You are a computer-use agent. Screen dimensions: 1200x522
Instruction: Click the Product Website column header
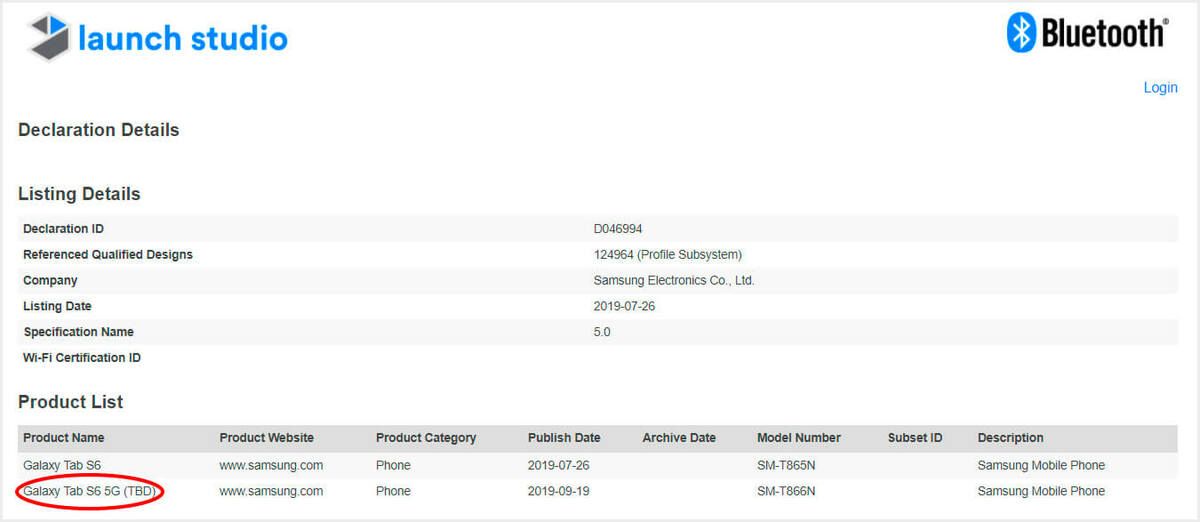click(267, 438)
